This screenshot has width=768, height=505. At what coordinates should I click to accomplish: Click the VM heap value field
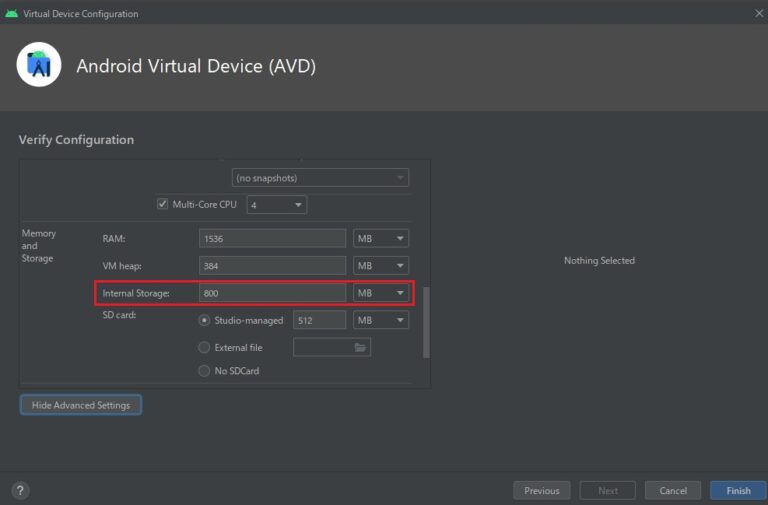click(x=272, y=265)
